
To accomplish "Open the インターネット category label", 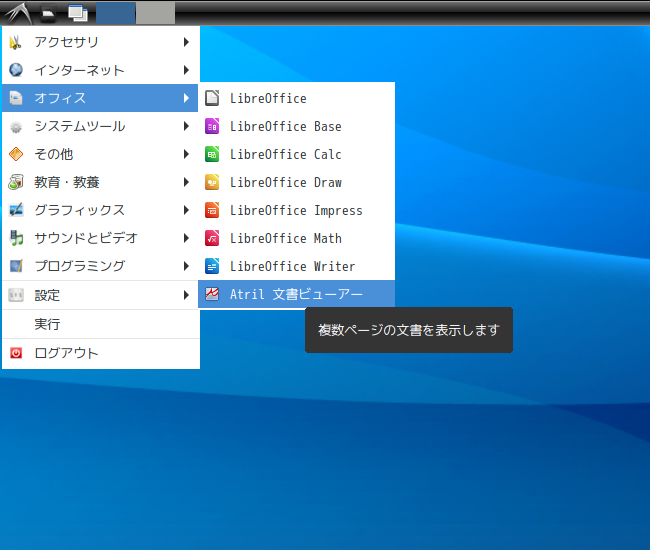I will (x=80, y=70).
